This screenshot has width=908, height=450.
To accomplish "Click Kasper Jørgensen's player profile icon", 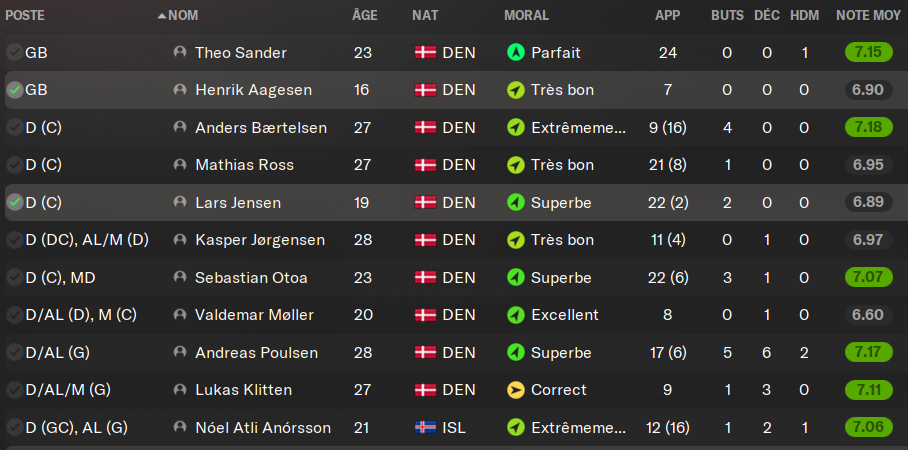I will click(x=180, y=240).
